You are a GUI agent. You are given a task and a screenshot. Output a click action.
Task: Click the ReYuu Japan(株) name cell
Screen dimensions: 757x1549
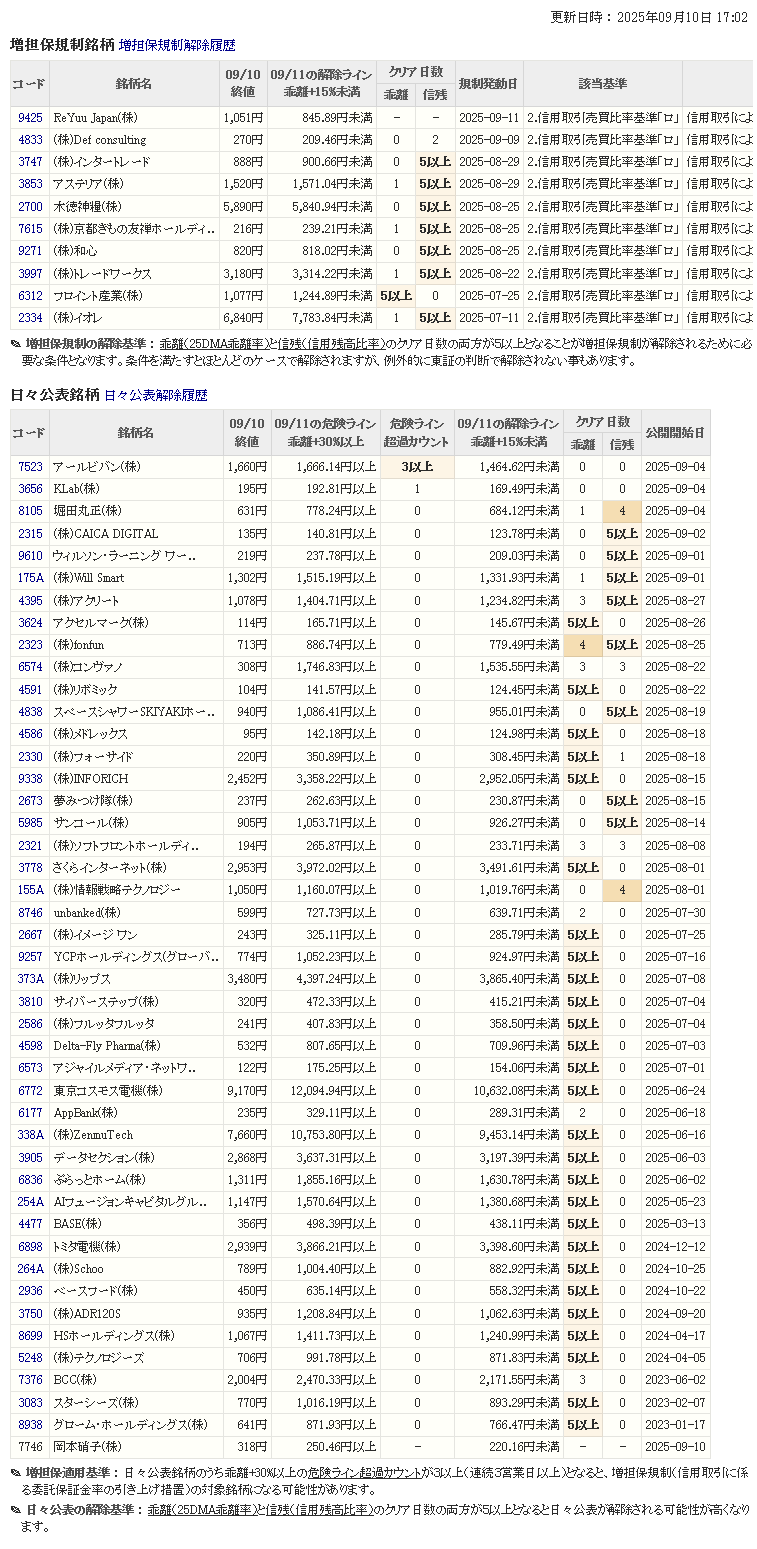[134, 118]
